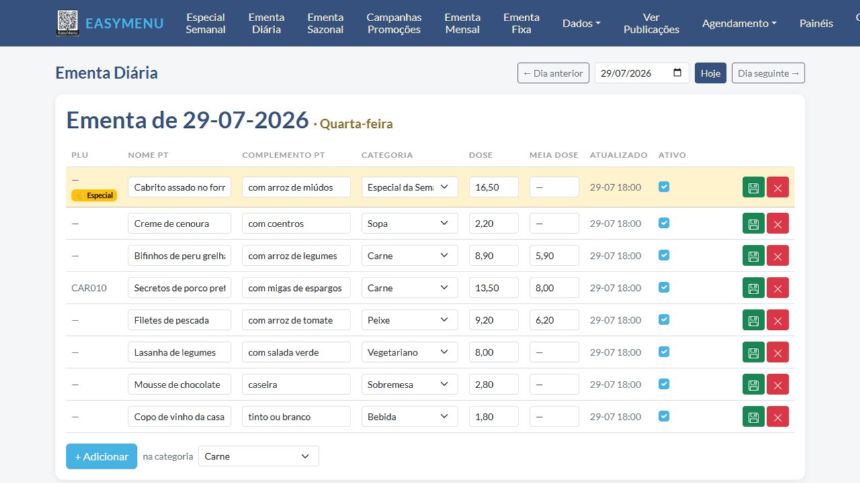The height and width of the screenshot is (483, 860).
Task: Edit Meia Dose price 8,00
Action: pos(554,288)
